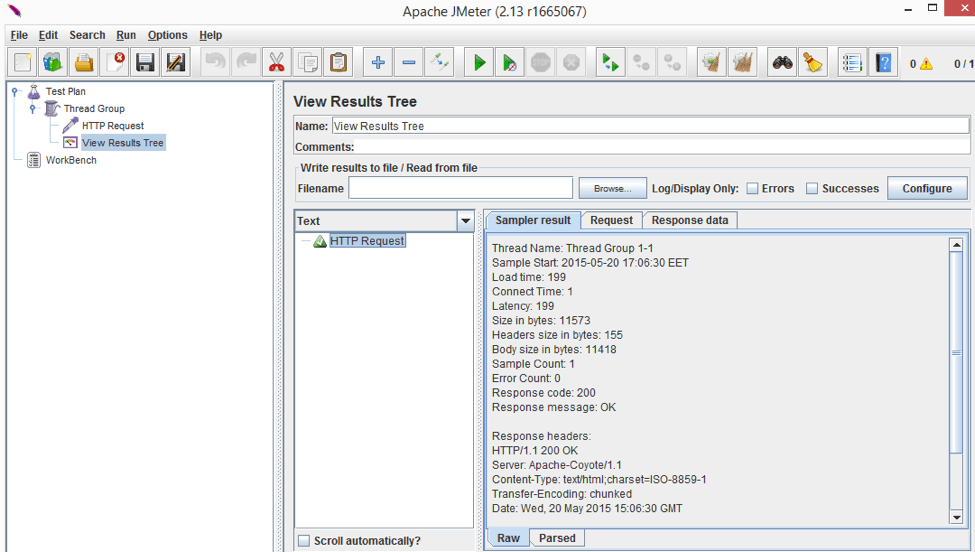Switch to the Request tab
Screen dimensions: 975x552
(x=611, y=220)
